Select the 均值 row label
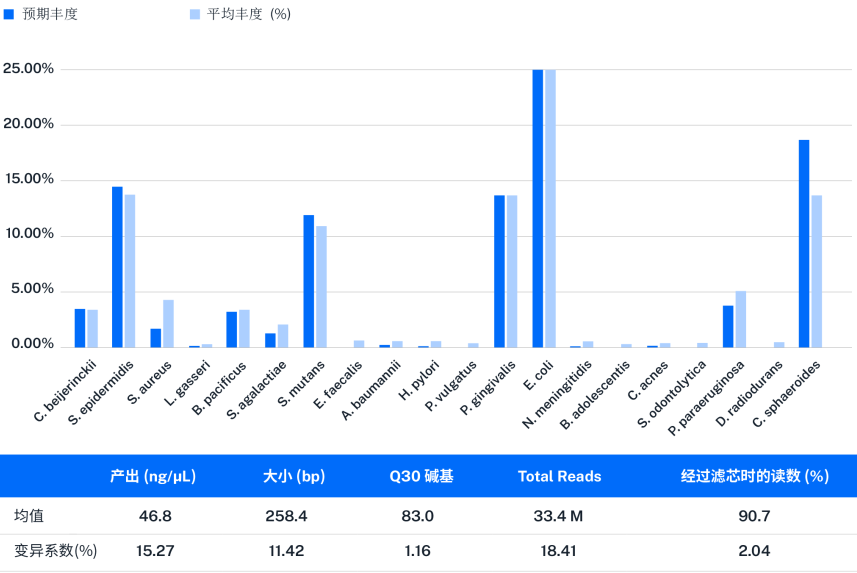 coord(29,516)
